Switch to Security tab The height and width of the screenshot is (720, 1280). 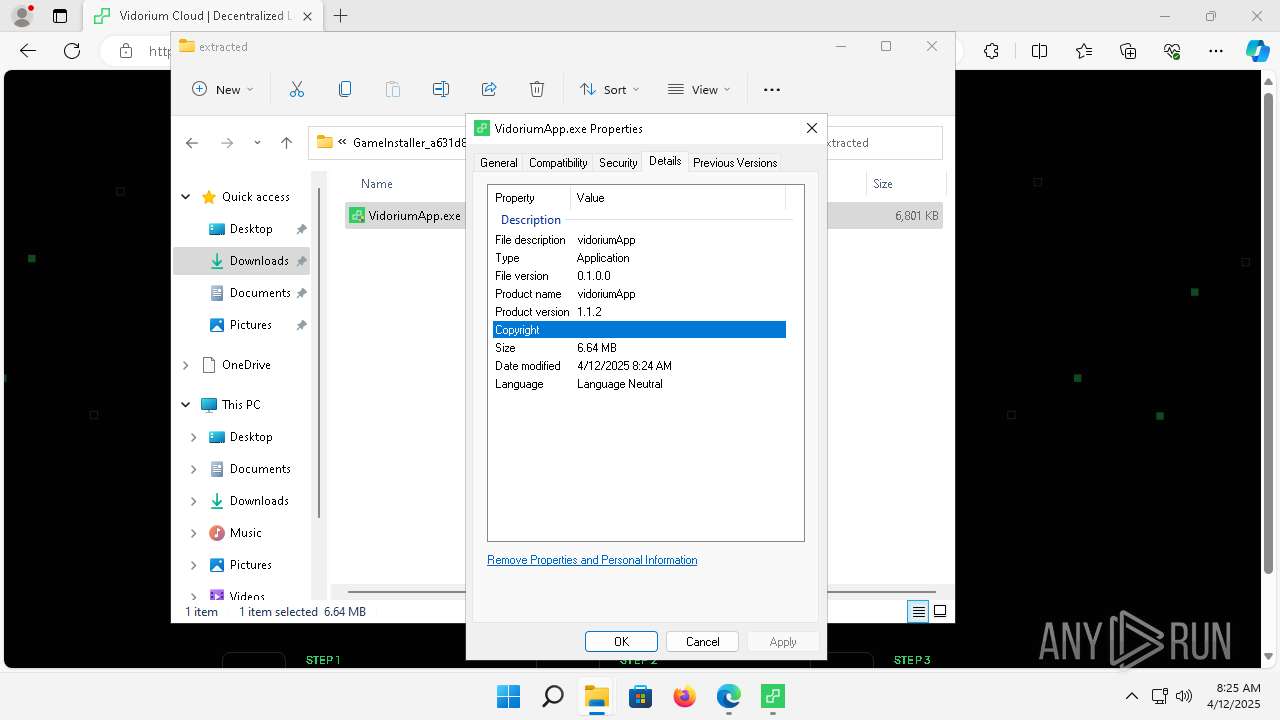pyautogui.click(x=618, y=163)
